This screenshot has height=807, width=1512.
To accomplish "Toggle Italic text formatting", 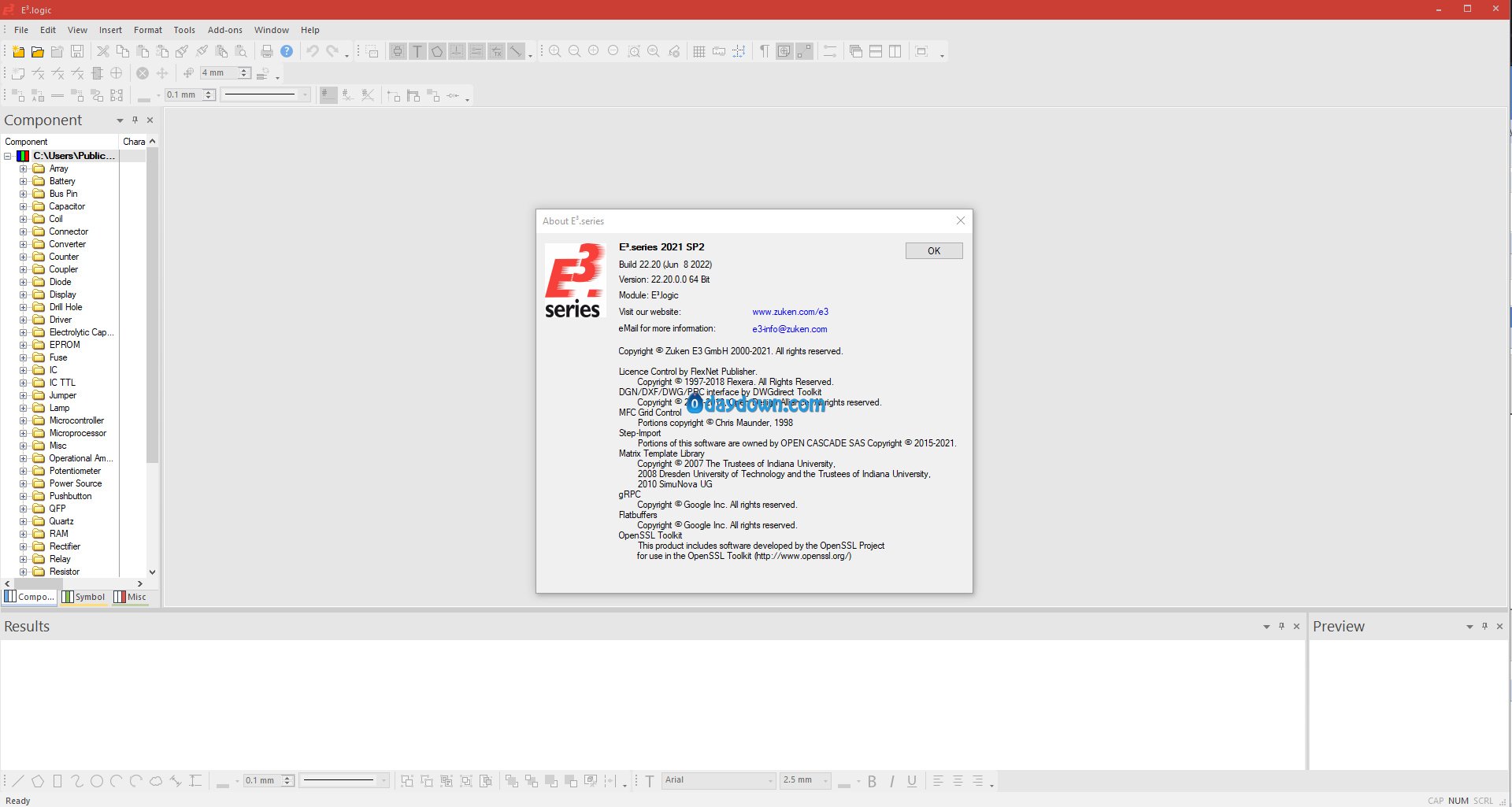I will click(x=891, y=781).
